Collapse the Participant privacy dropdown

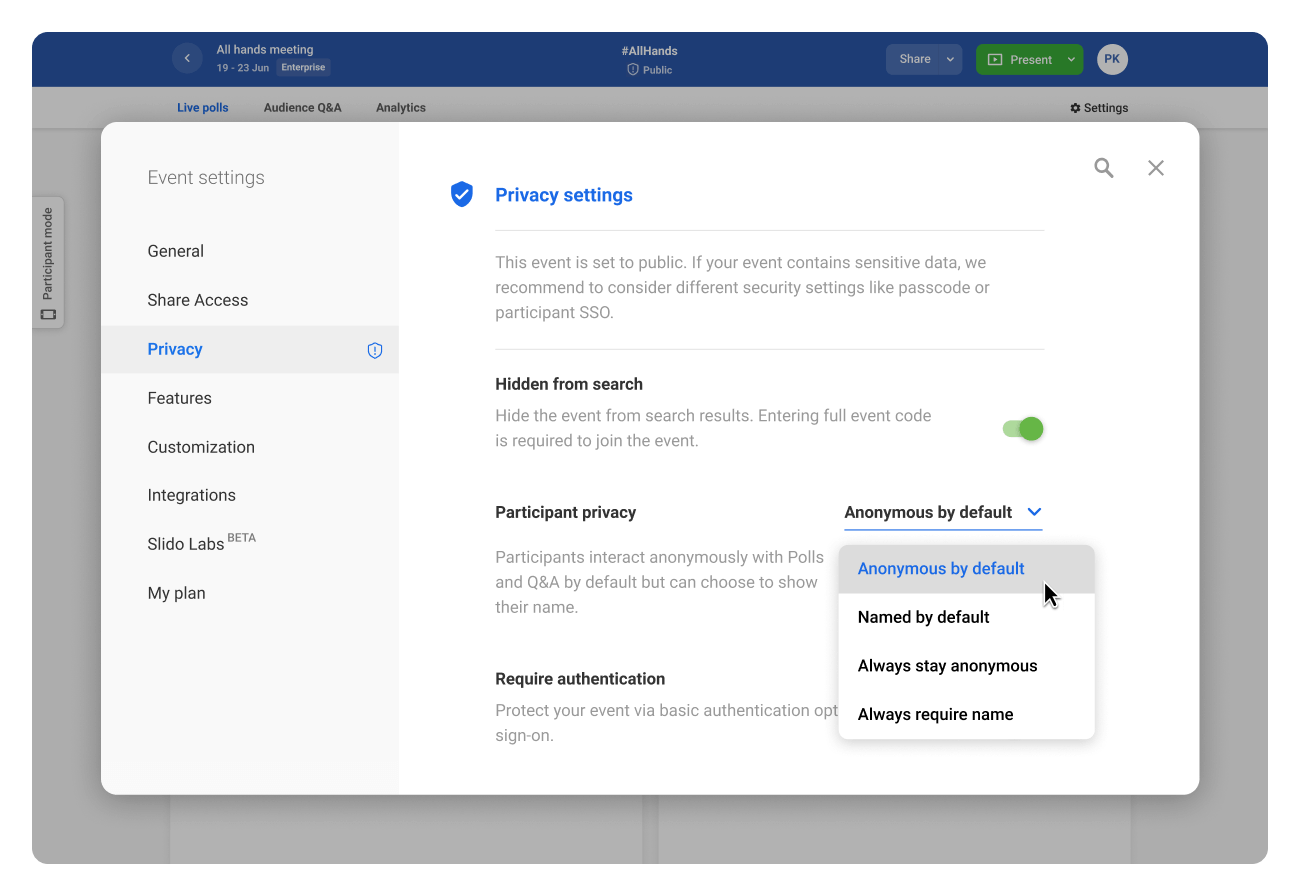(x=1035, y=512)
